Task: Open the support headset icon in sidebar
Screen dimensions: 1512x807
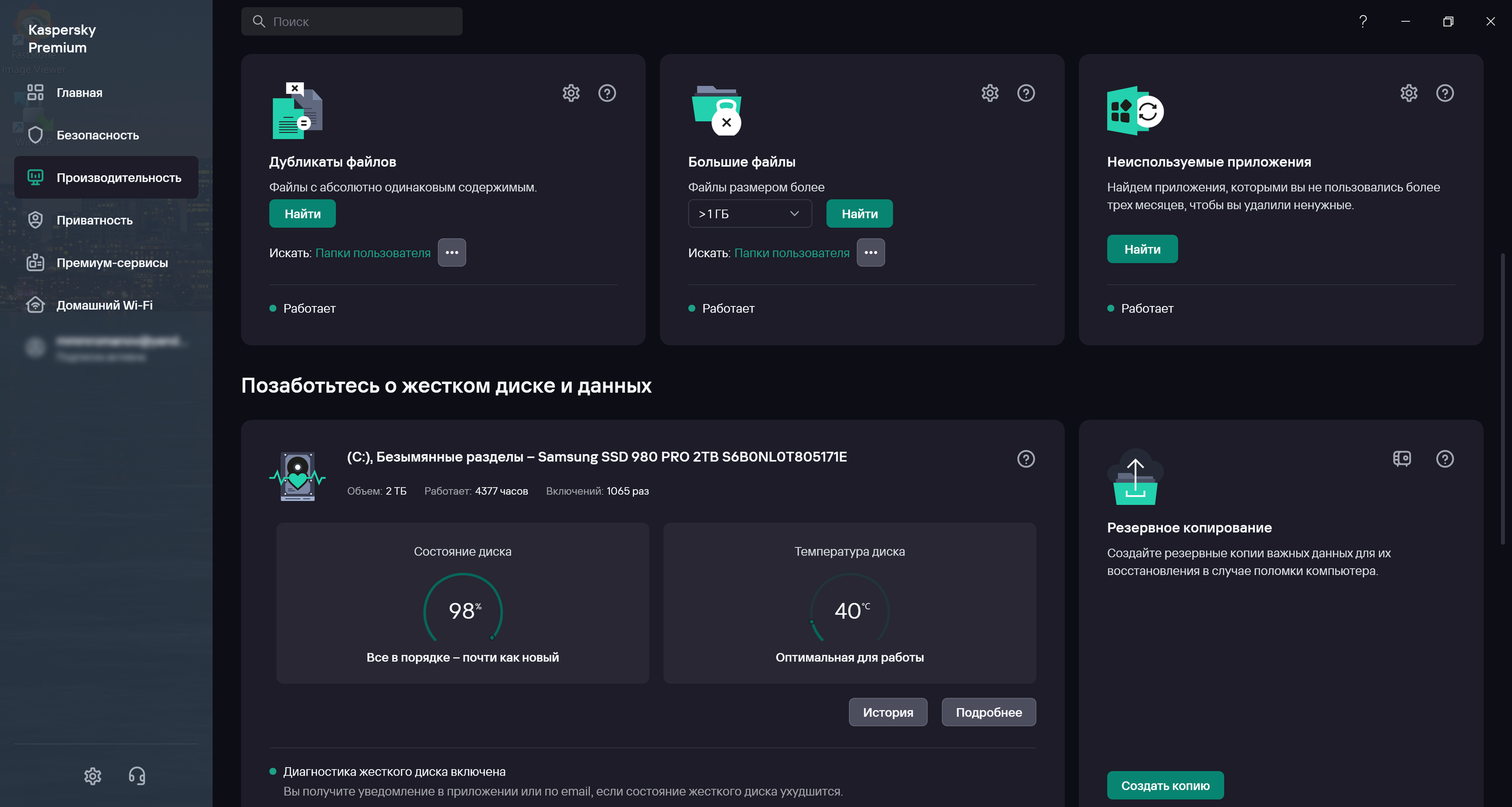Action: tap(137, 775)
